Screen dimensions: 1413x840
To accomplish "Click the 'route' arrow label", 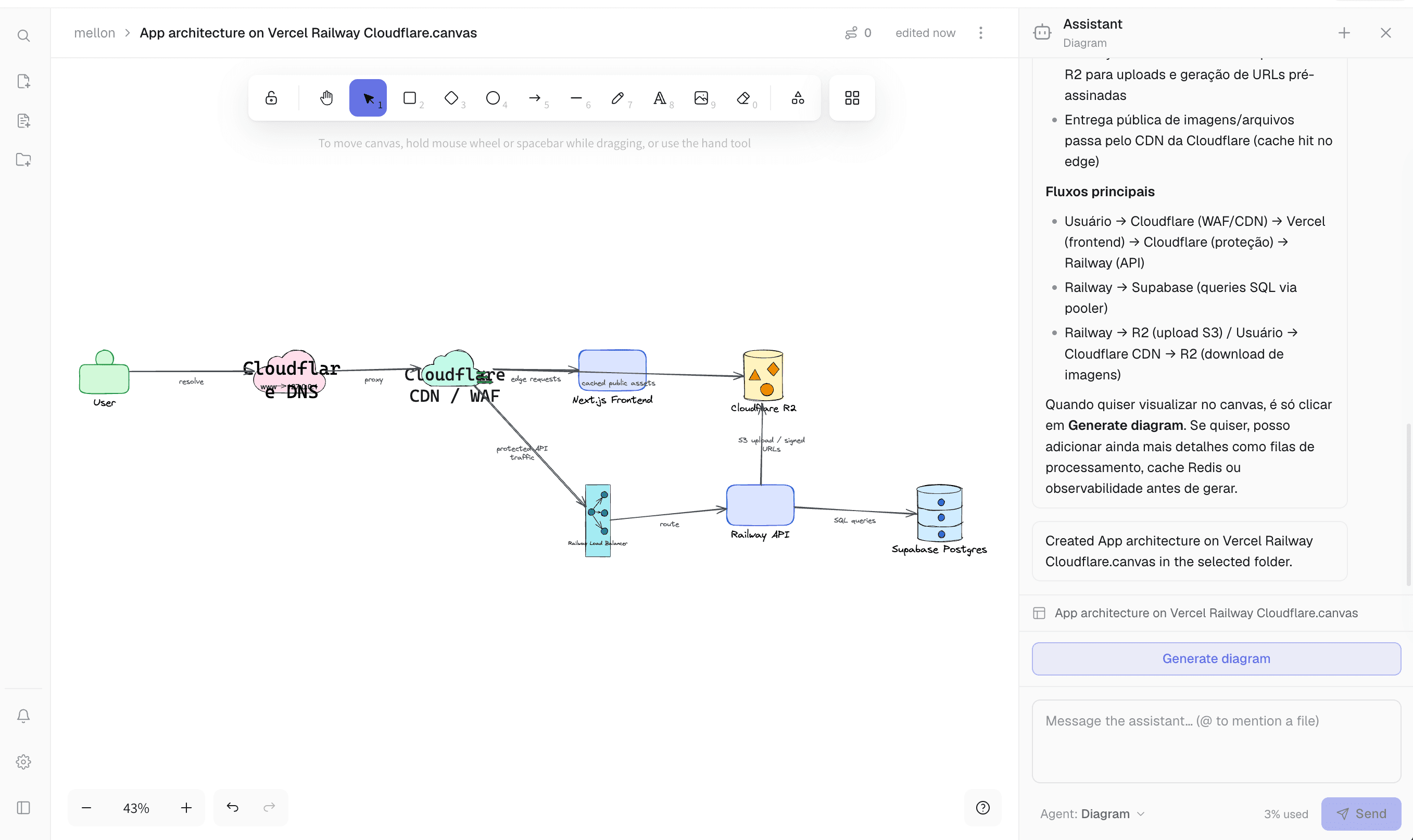I will (x=669, y=524).
